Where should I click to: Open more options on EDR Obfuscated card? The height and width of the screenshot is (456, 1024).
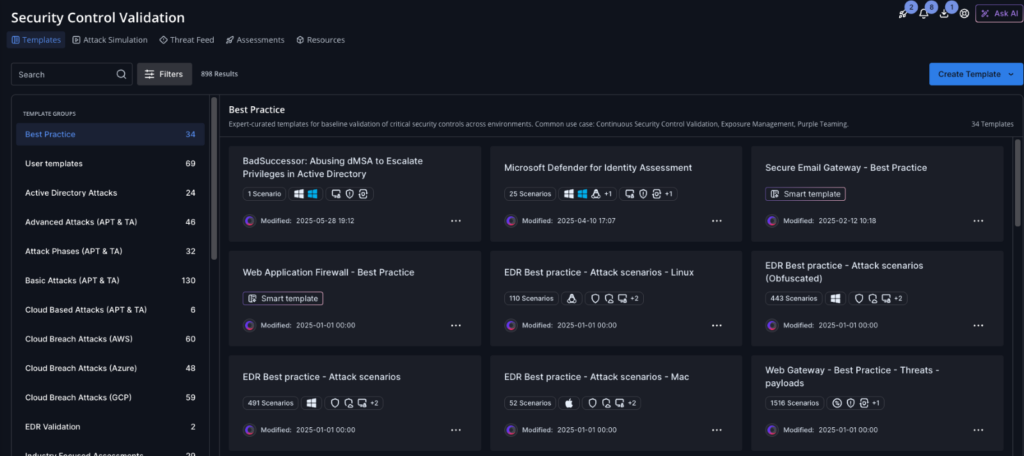click(978, 325)
